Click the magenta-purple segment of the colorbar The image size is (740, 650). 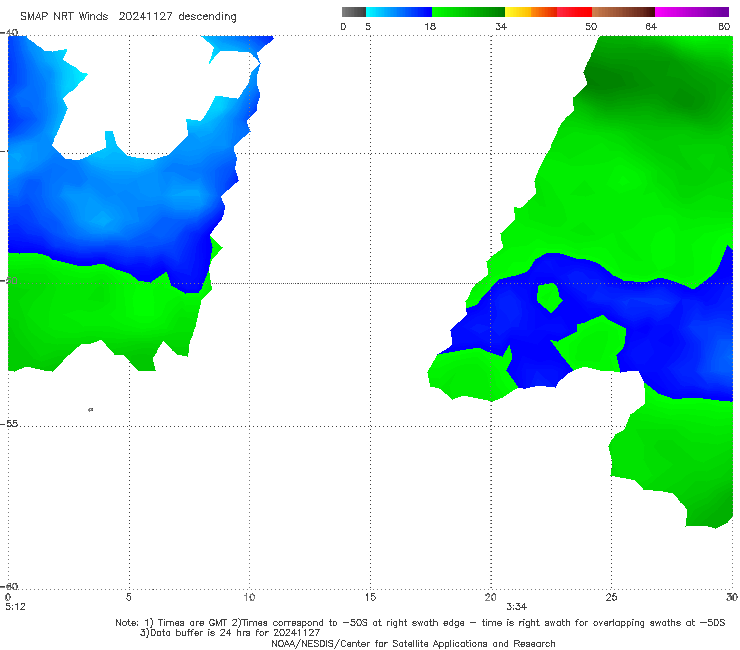(692, 12)
